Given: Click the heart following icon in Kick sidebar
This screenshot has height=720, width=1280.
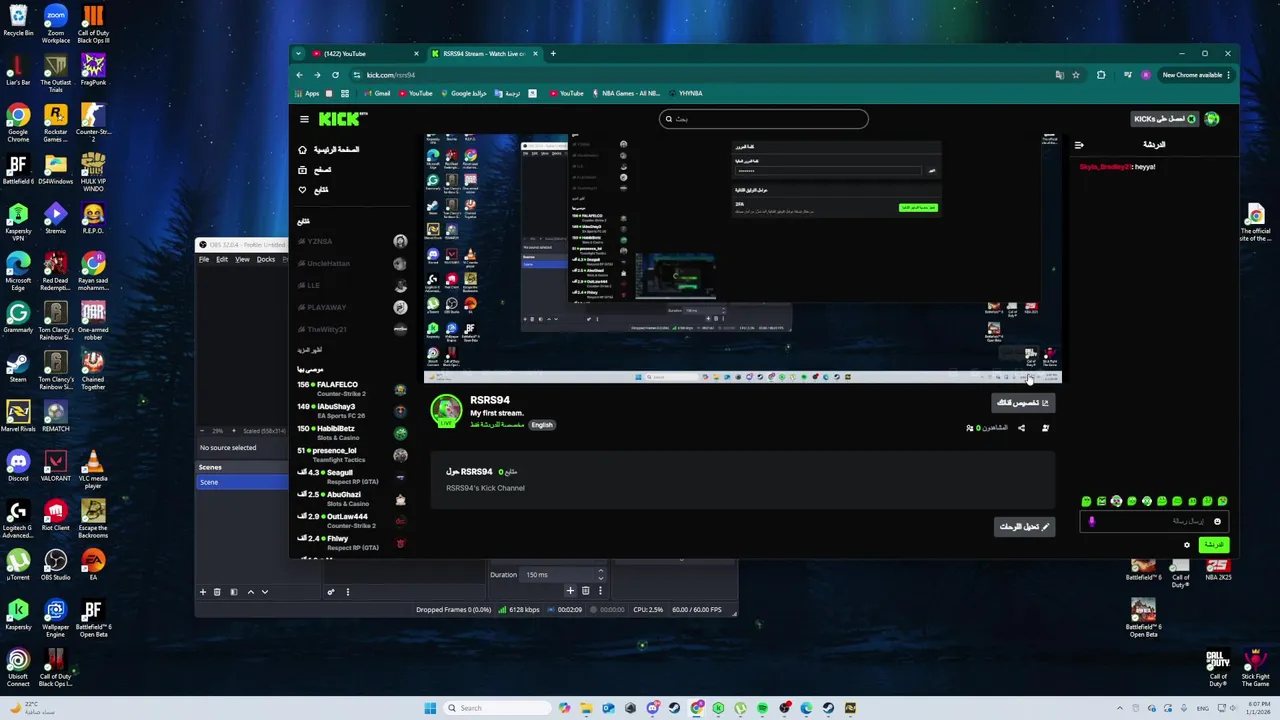Looking at the screenshot, I should tap(302, 190).
